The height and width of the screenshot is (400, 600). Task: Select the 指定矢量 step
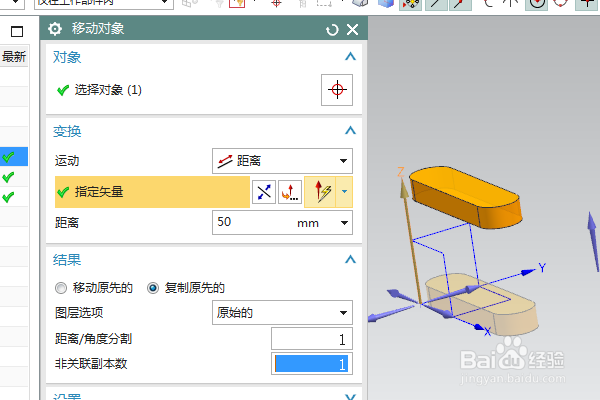pyautogui.click(x=152, y=192)
